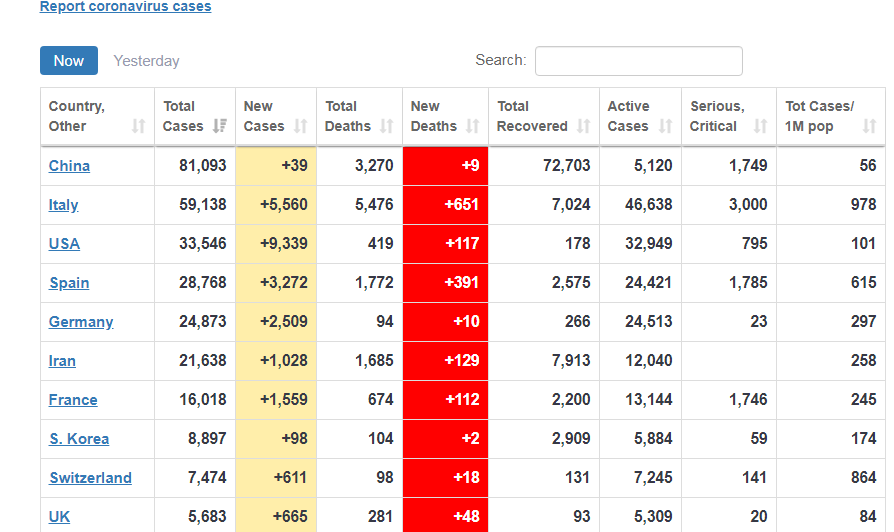Open the S. Korea link
This screenshot has height=532, width=894.
(x=79, y=439)
